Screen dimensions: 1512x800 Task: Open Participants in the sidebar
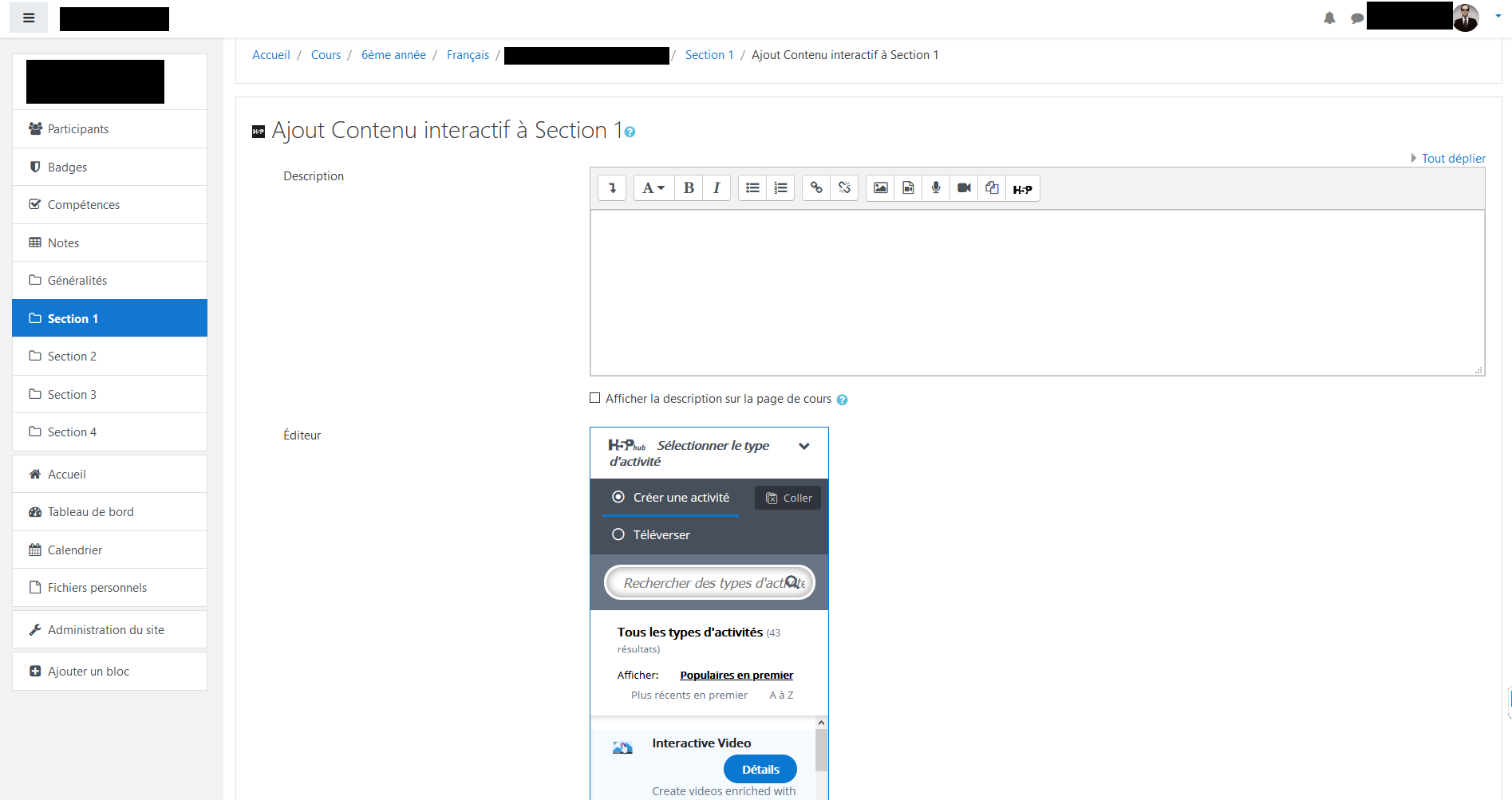click(110, 128)
